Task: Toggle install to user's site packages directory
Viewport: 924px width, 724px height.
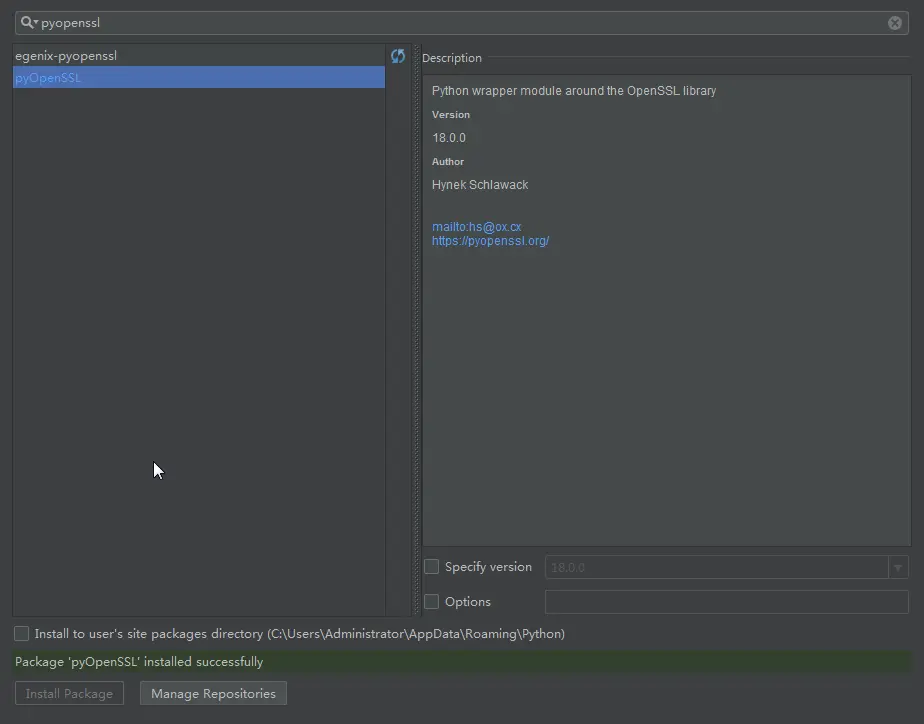Action: coord(21,633)
